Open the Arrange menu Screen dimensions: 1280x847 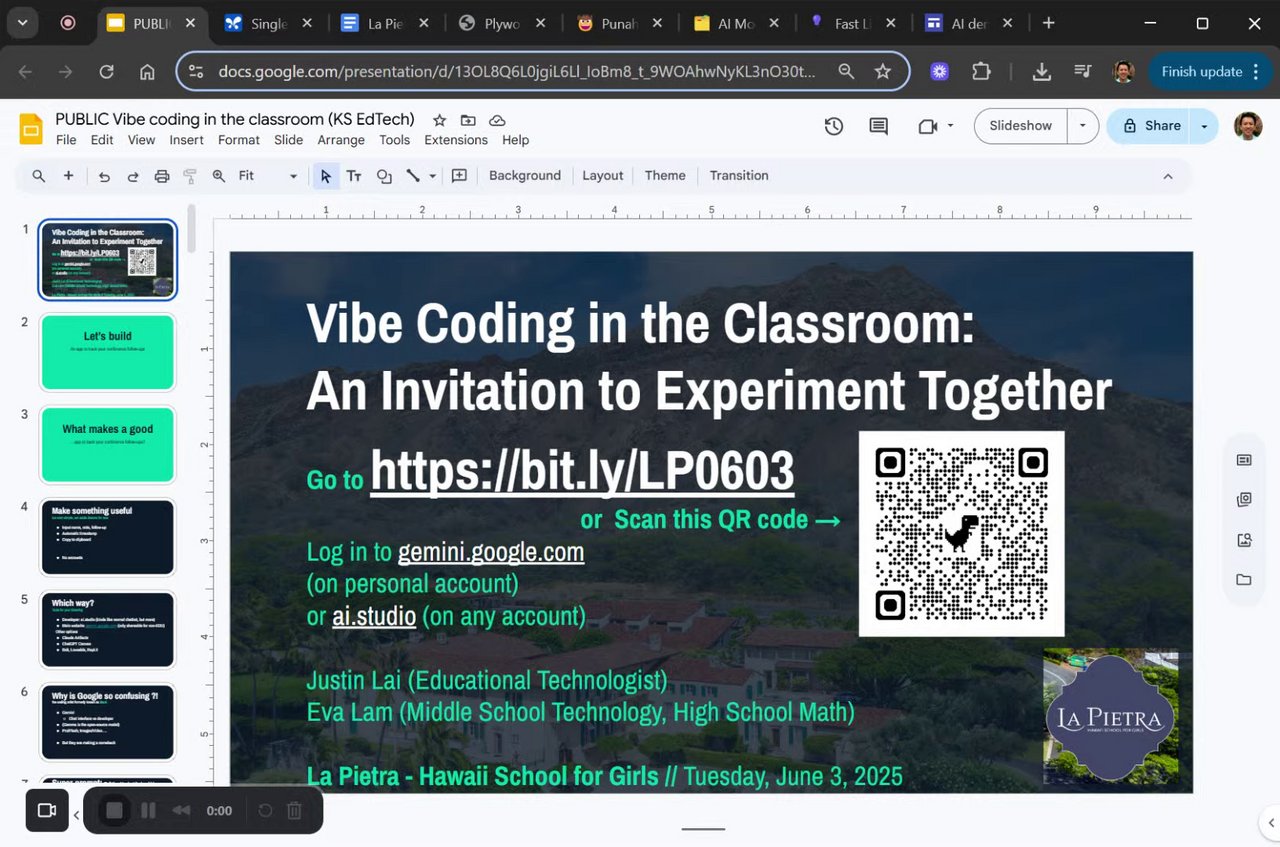[341, 140]
